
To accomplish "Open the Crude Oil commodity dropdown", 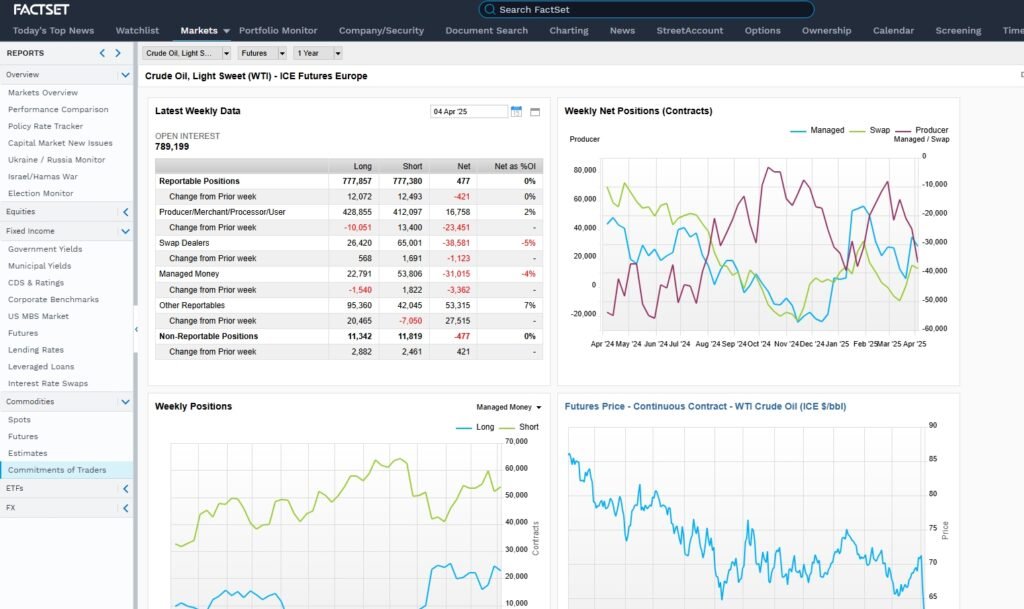I will point(187,53).
